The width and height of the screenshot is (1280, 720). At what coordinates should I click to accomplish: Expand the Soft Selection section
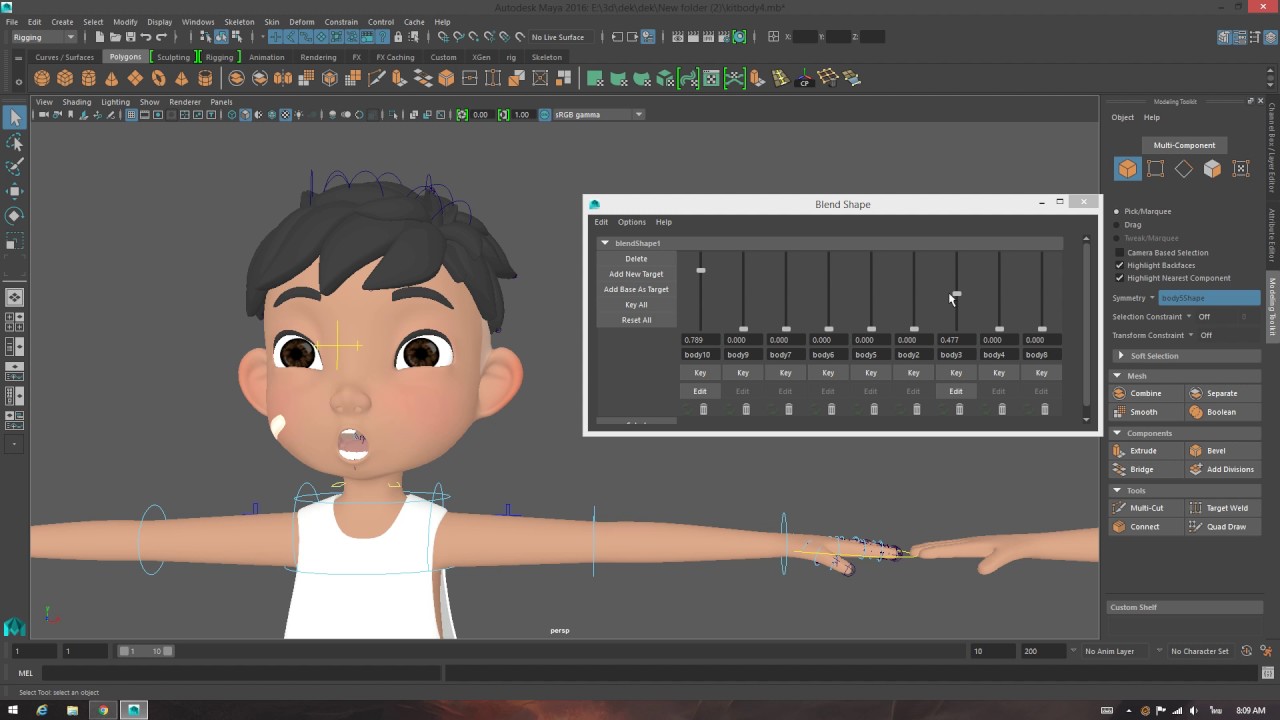pos(1121,356)
